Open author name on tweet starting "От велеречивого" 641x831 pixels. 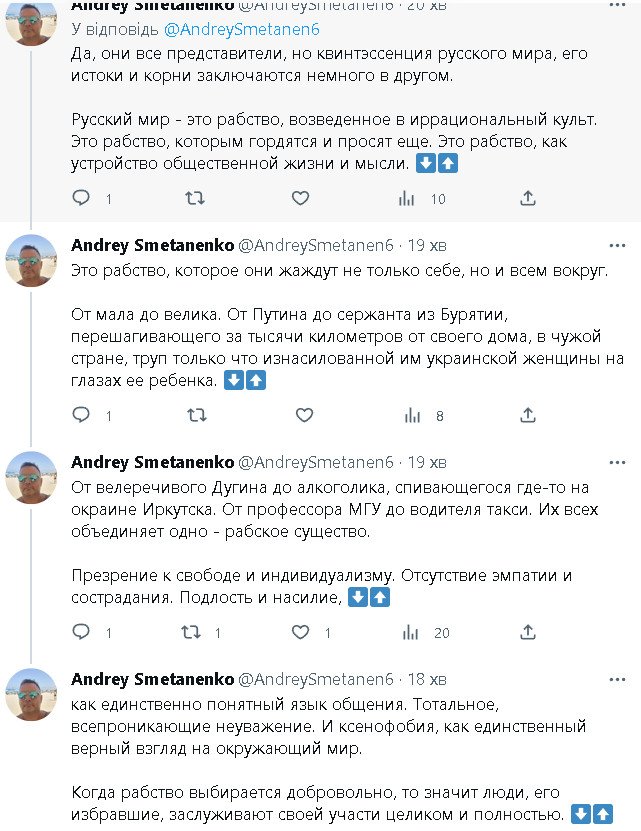(151, 462)
